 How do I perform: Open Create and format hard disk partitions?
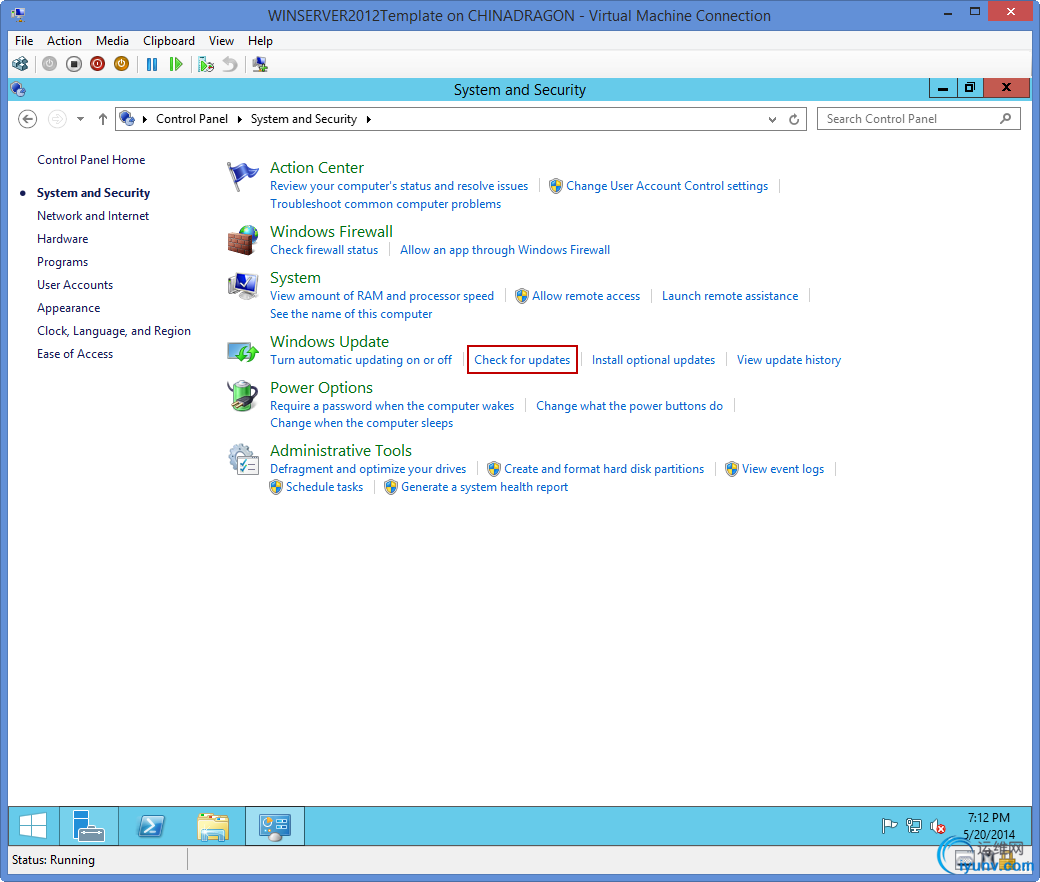coord(604,469)
